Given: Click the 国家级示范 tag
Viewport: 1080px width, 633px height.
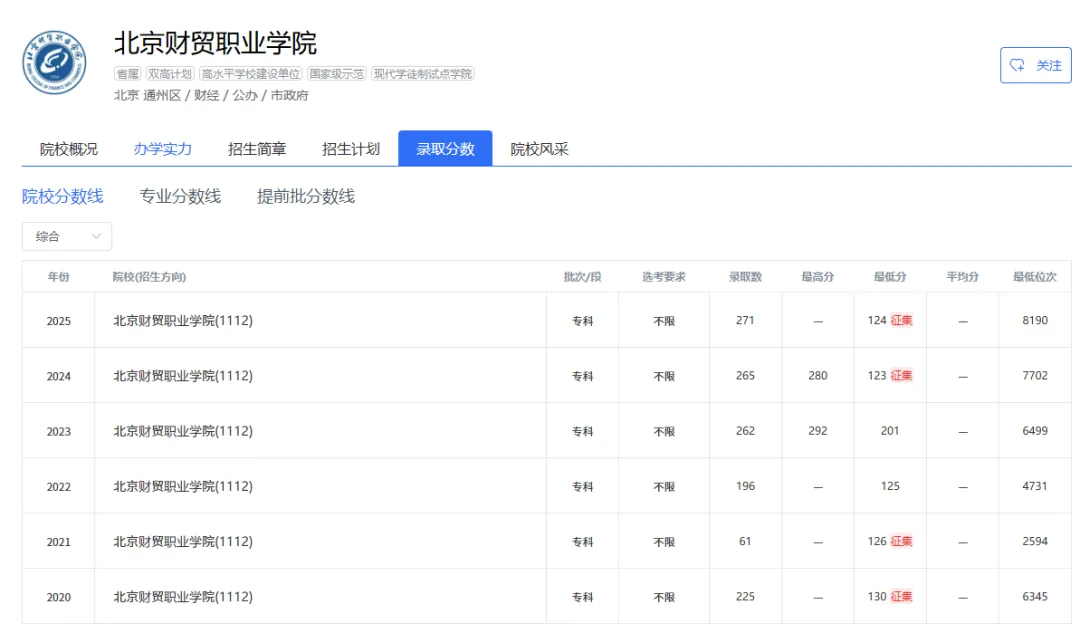Looking at the screenshot, I should pyautogui.click(x=336, y=74).
